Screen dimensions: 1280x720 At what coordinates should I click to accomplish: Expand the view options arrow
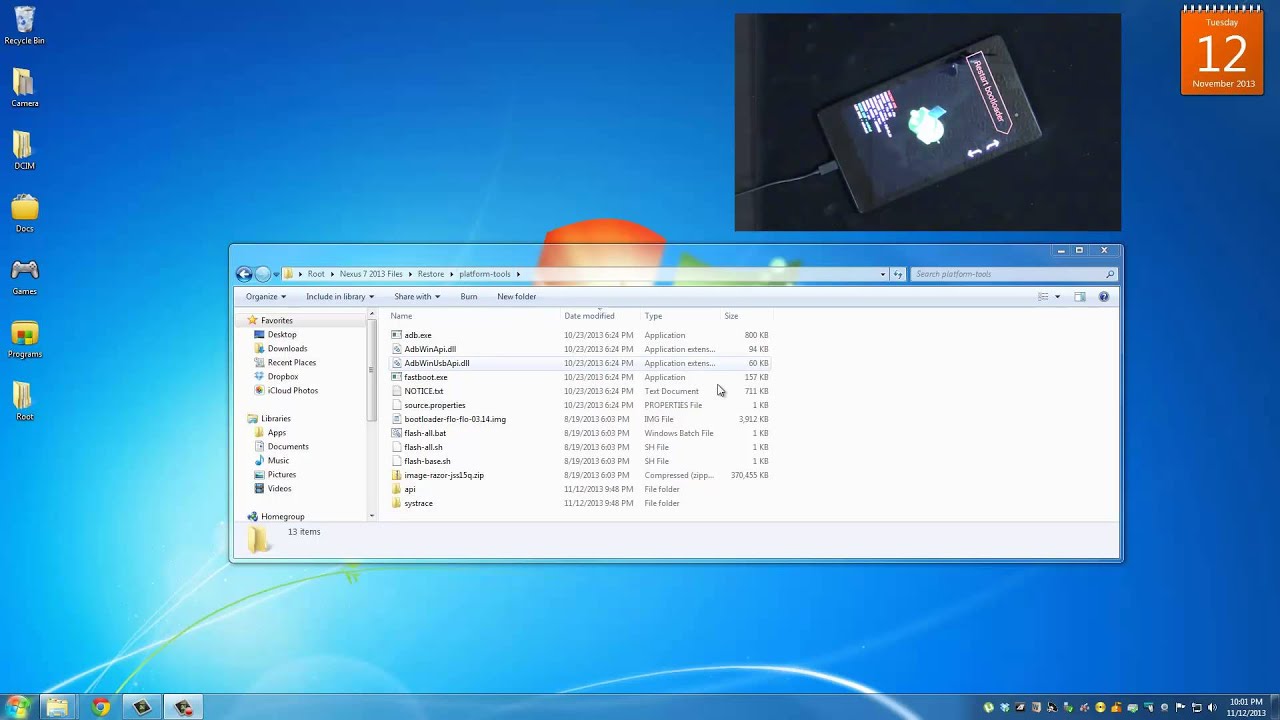(1057, 297)
